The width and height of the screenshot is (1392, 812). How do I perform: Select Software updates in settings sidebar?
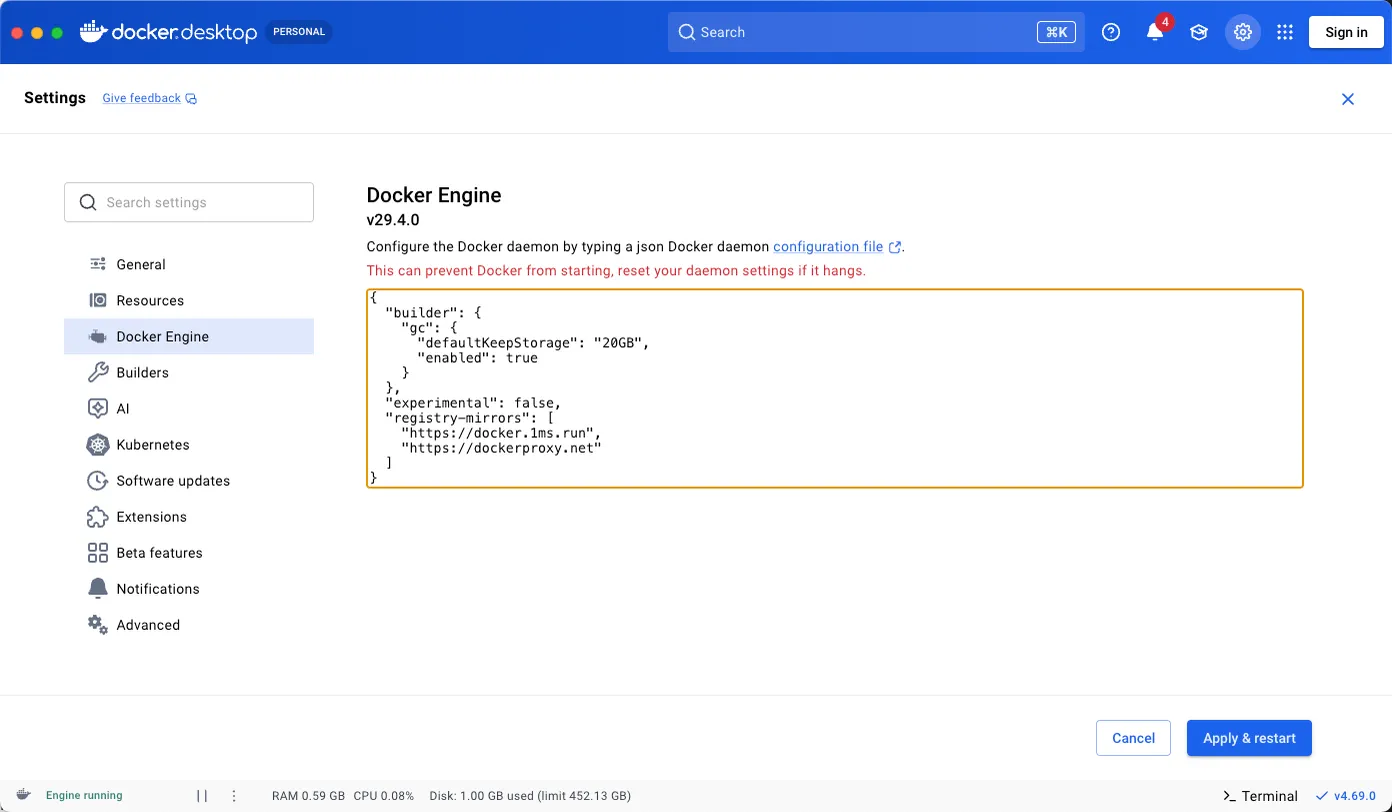coord(189,480)
